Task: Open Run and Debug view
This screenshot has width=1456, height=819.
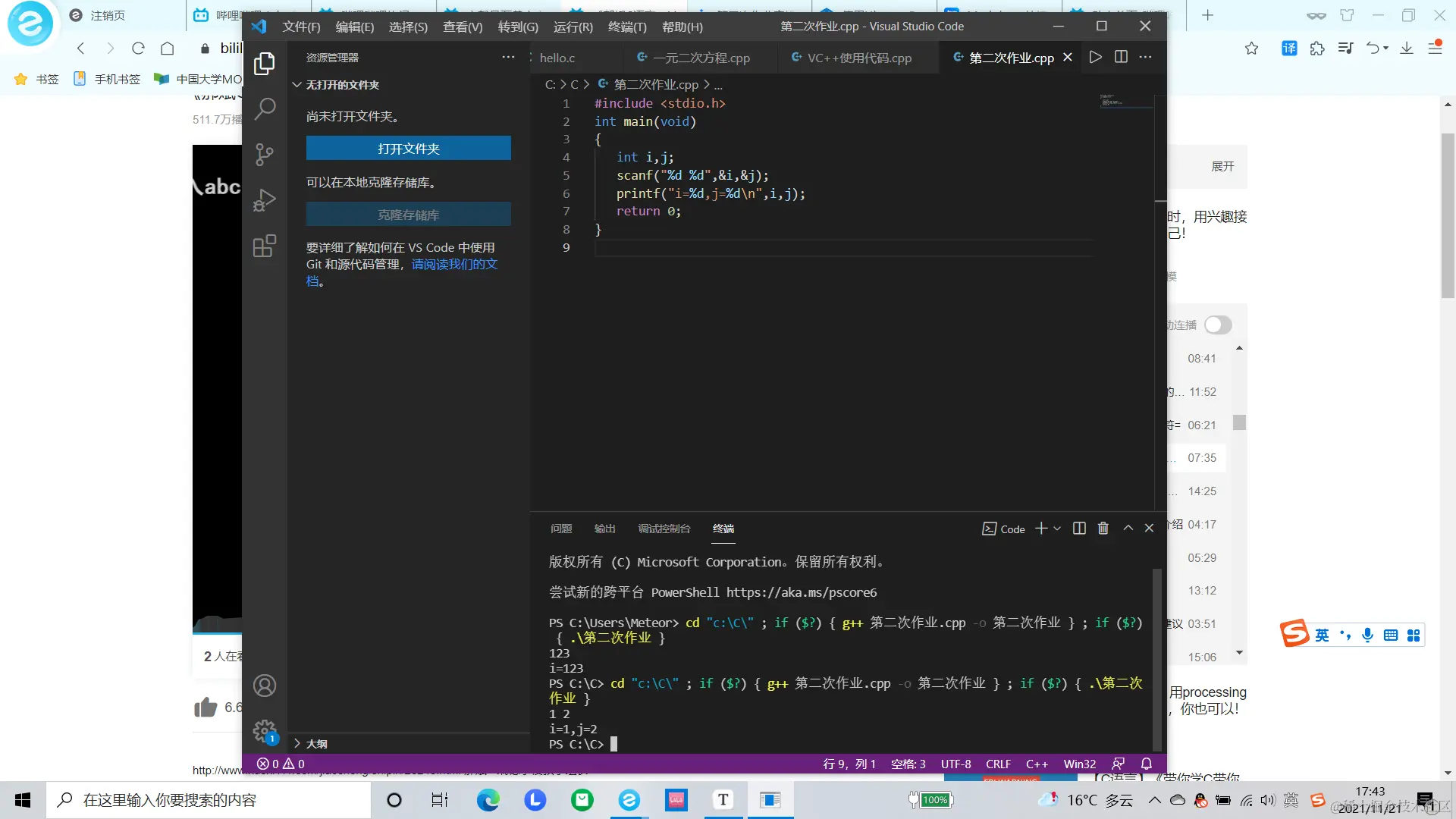Action: click(264, 200)
